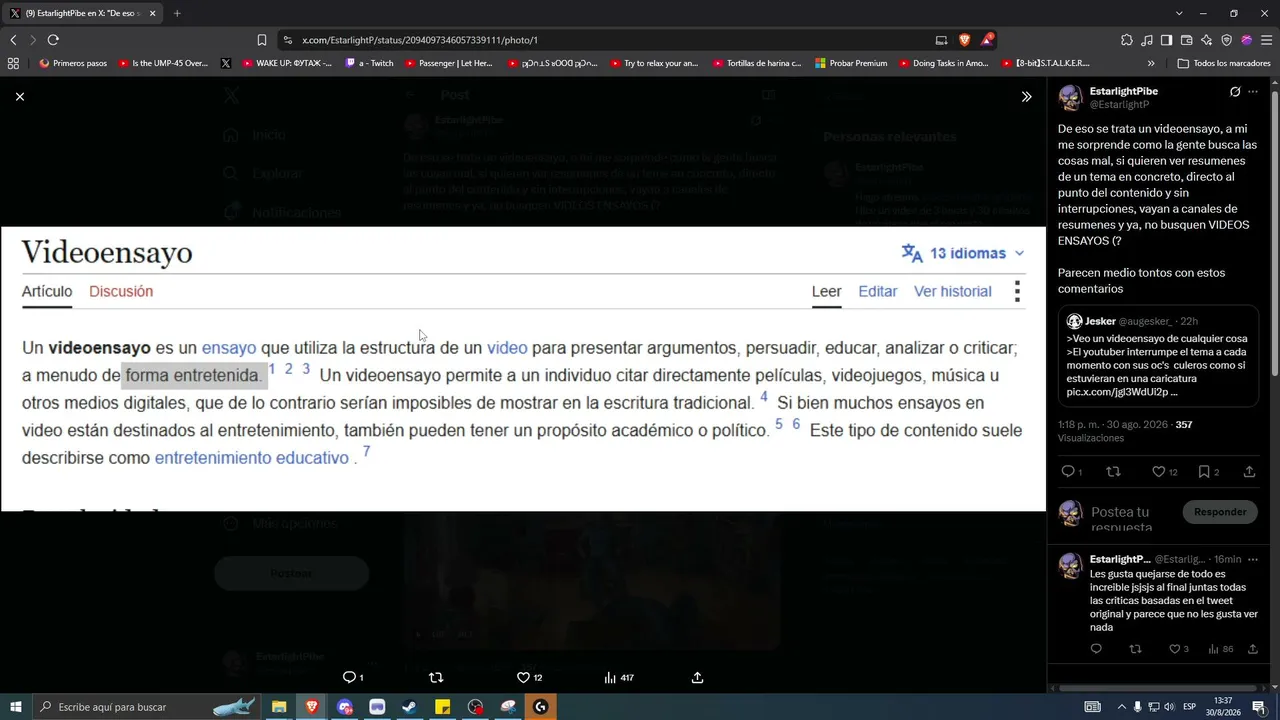
Task: Open the 'Is the UMP-45 Over...' bookmark
Action: pyautogui.click(x=163, y=63)
